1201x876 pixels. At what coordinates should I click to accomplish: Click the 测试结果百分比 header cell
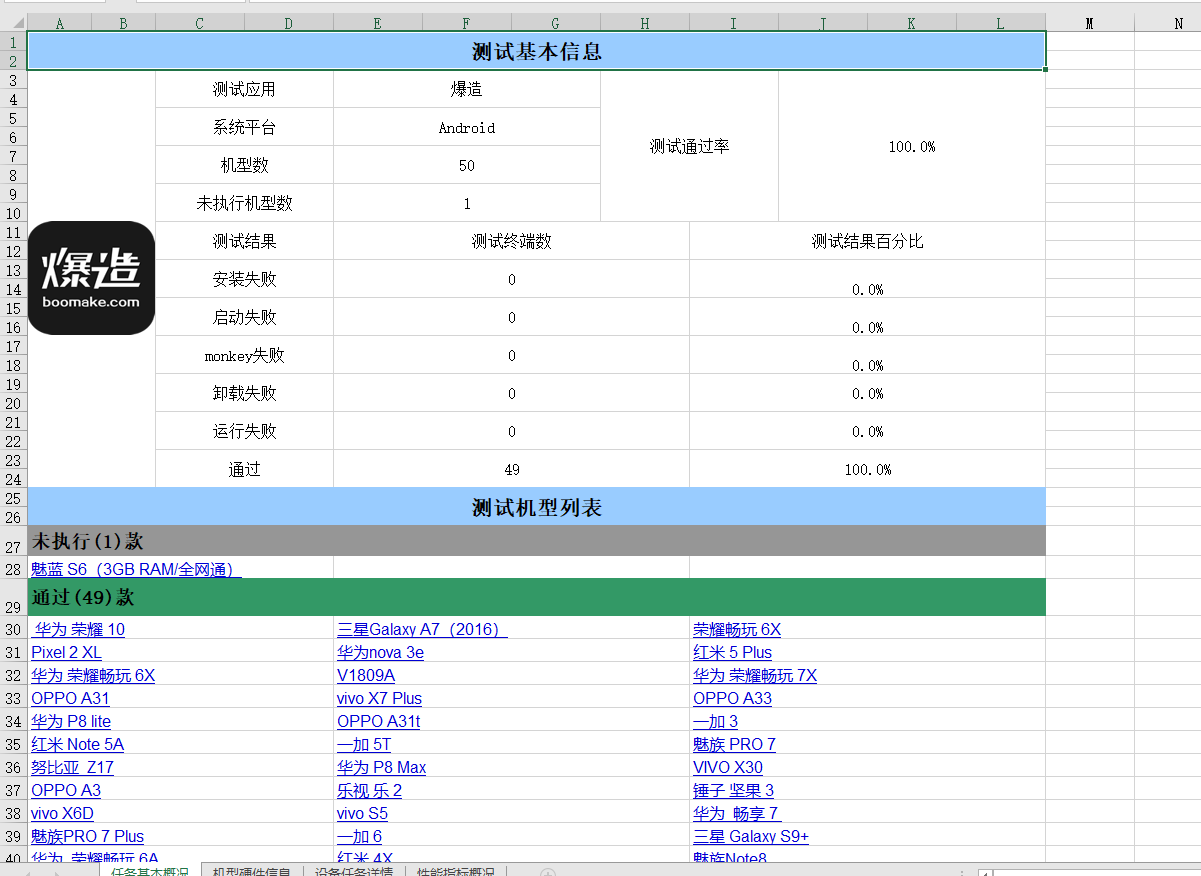pyautogui.click(x=867, y=241)
